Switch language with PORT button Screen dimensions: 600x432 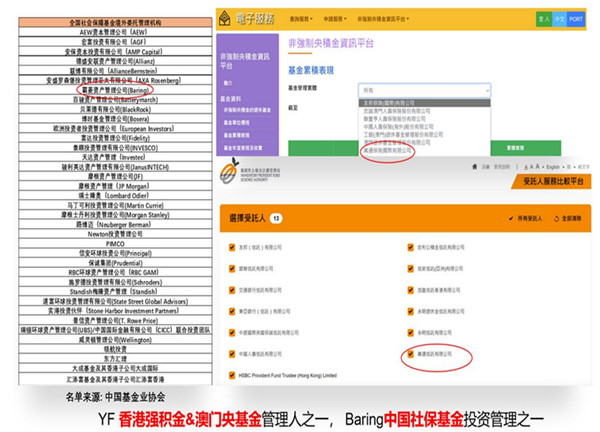(576, 19)
